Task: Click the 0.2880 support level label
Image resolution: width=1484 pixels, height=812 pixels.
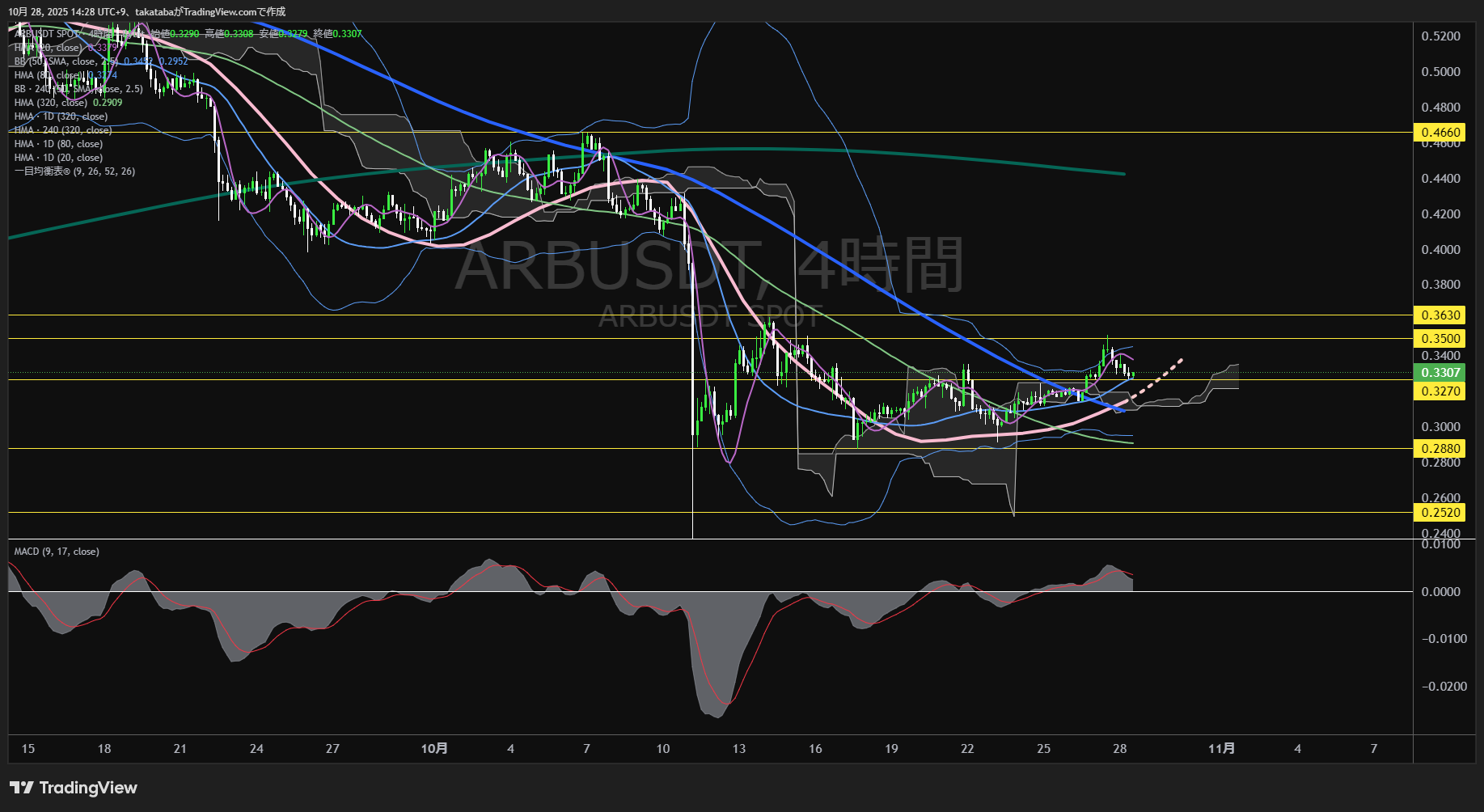Action: point(1440,449)
